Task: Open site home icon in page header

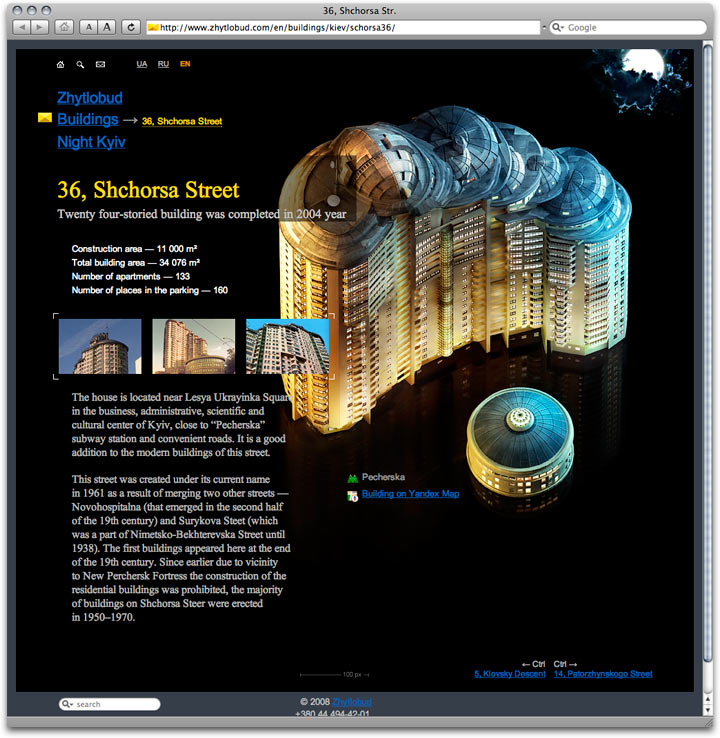Action: (61, 65)
